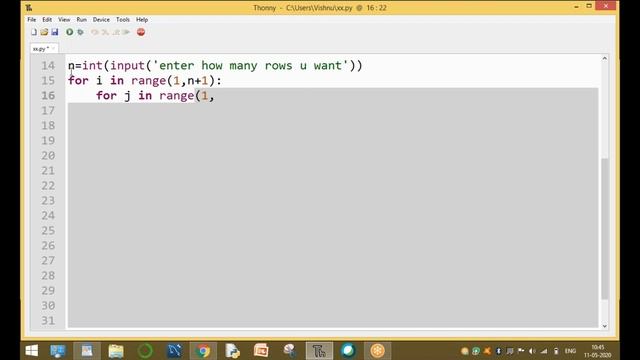Click the editor scrollbar down arrow
This screenshot has width=640, height=360.
(x=604, y=326)
